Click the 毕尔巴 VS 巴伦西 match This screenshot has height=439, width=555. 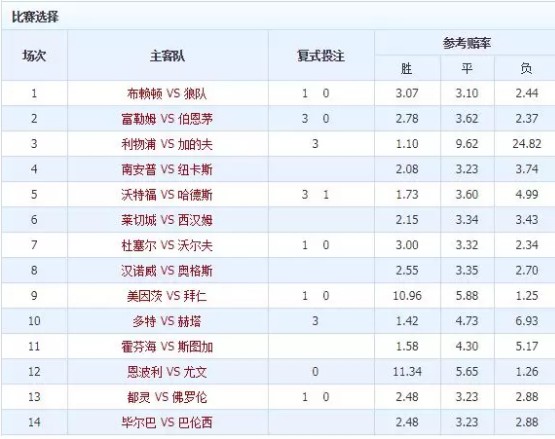click(167, 422)
